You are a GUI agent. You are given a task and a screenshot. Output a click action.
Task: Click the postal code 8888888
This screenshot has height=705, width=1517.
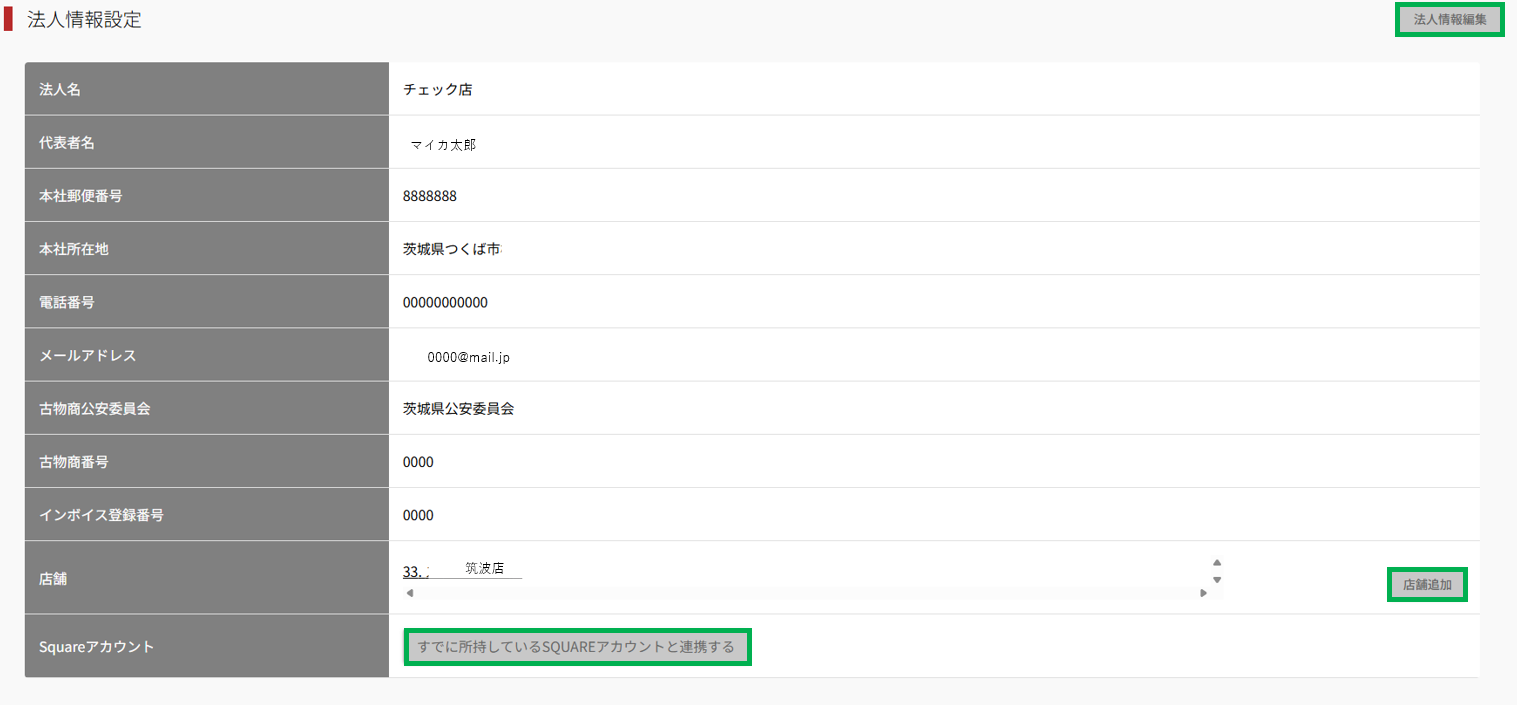click(430, 196)
